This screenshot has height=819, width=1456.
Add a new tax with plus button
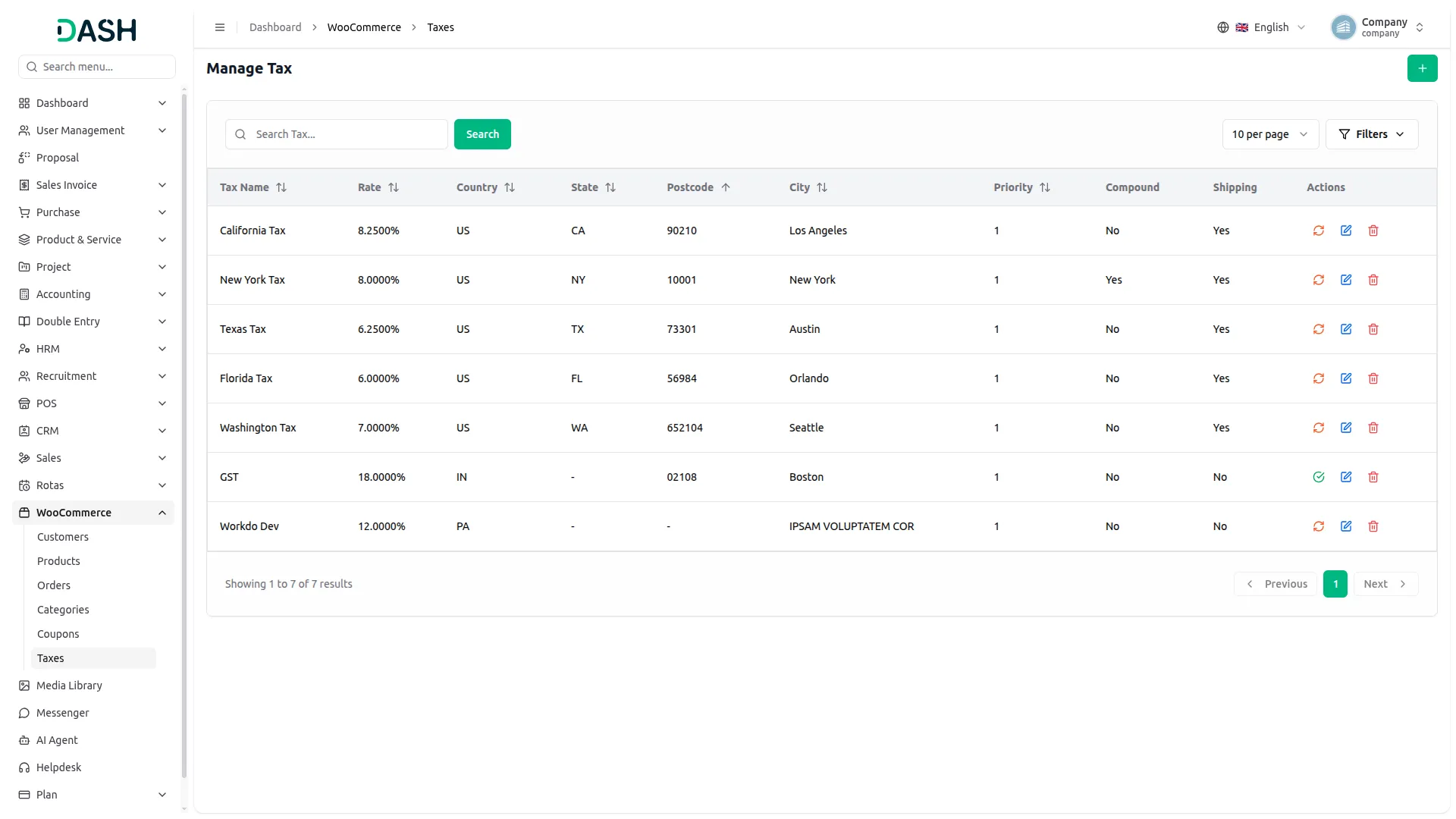coord(1422,68)
